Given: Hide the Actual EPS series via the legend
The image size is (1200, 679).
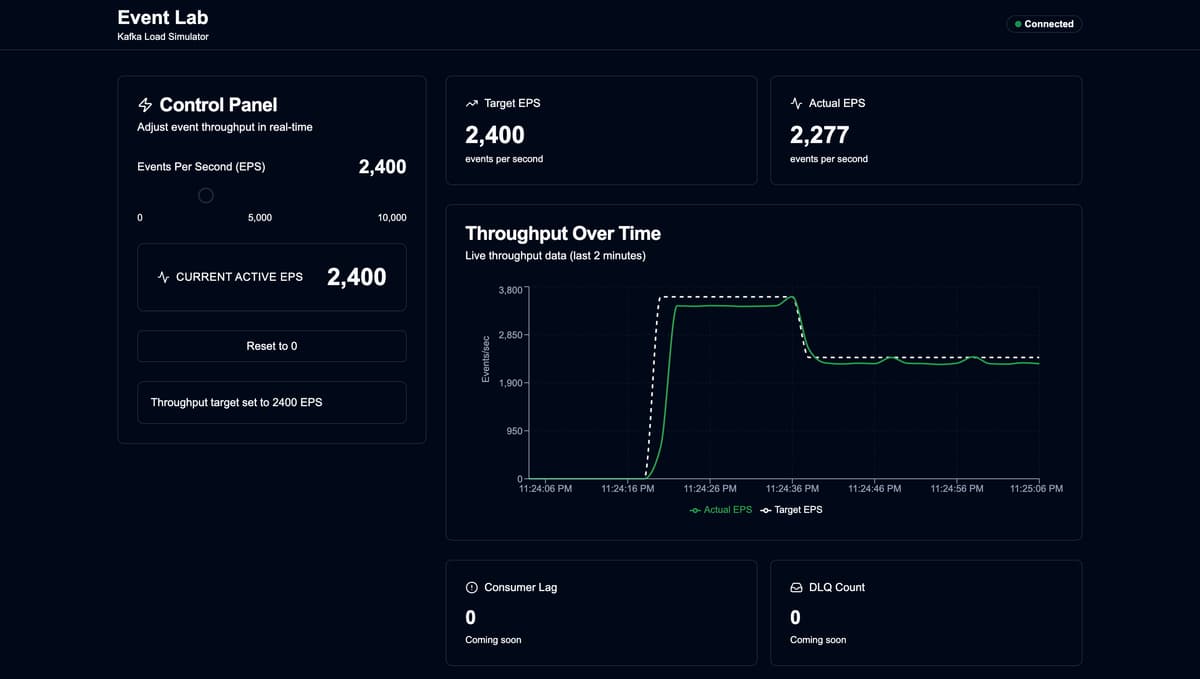Looking at the screenshot, I should 720,509.
